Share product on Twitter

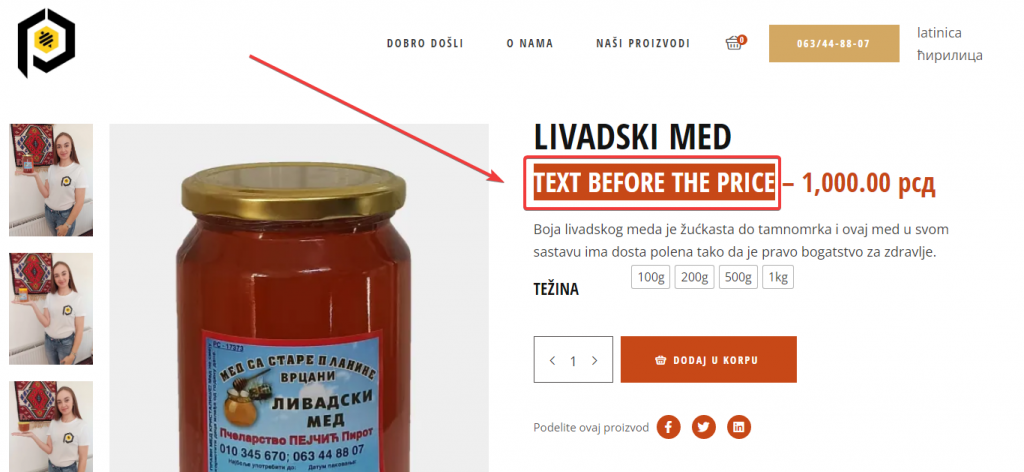tap(703, 428)
